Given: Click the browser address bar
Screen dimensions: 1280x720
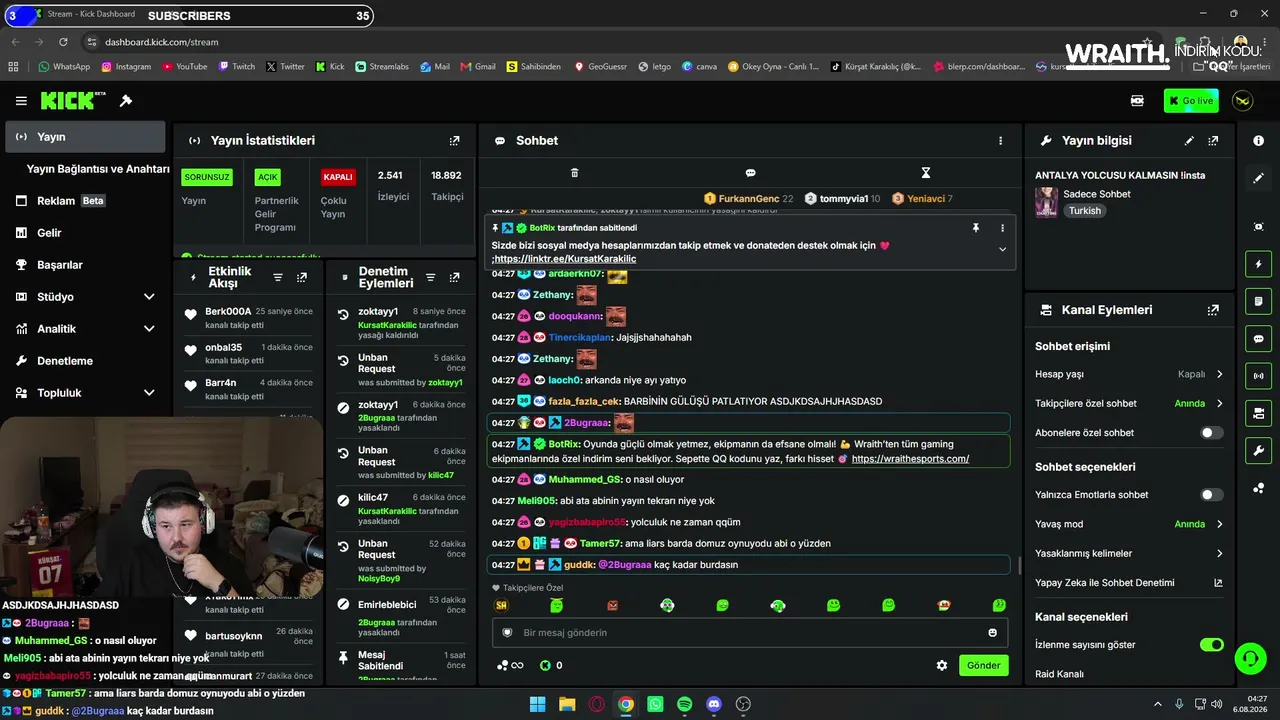Looking at the screenshot, I should click(620, 42).
